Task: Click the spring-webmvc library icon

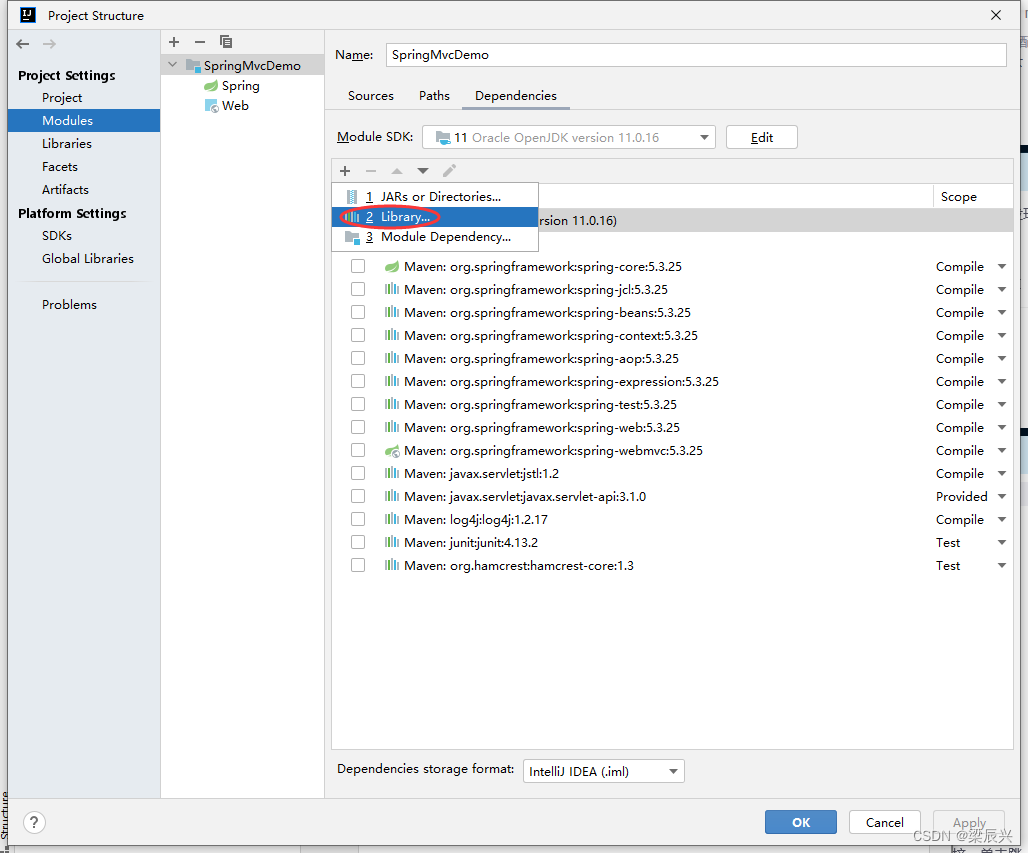Action: 392,451
